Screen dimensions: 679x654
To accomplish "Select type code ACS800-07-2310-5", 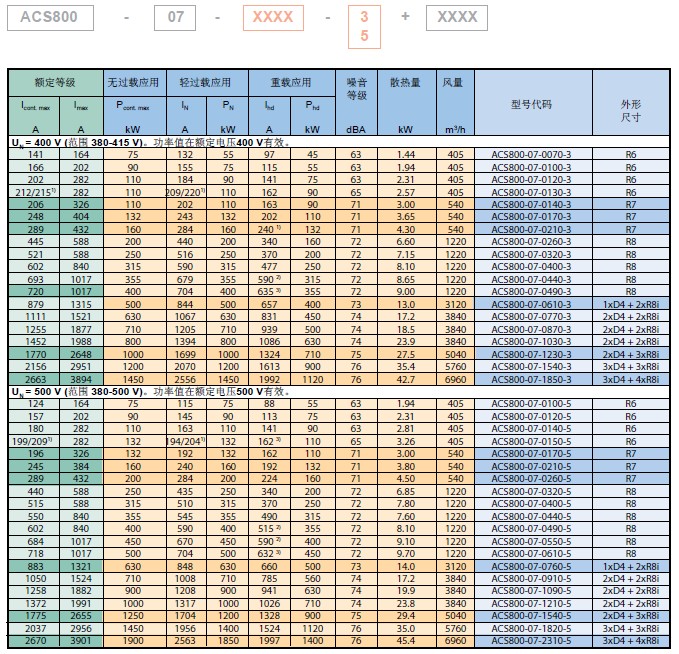I will click(531, 640).
